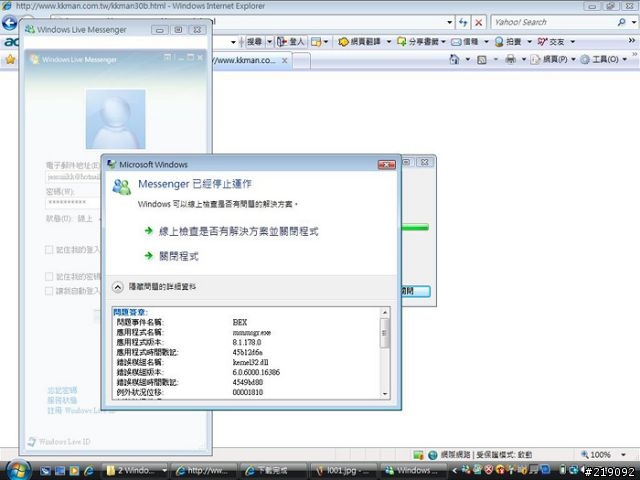Click the Windows Start orb
The image size is (640, 480).
pos(18,470)
